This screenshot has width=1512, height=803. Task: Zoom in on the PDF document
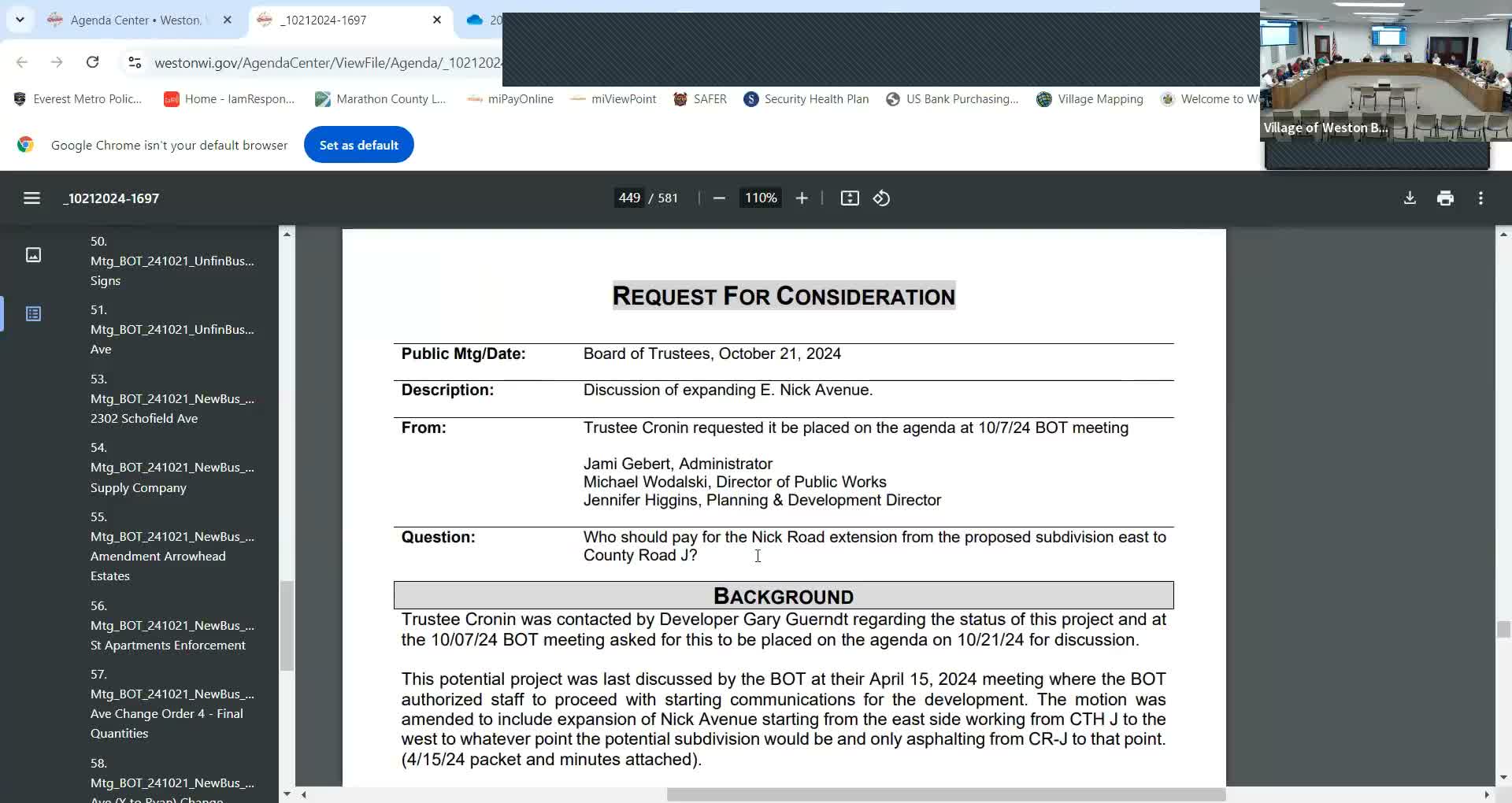802,198
